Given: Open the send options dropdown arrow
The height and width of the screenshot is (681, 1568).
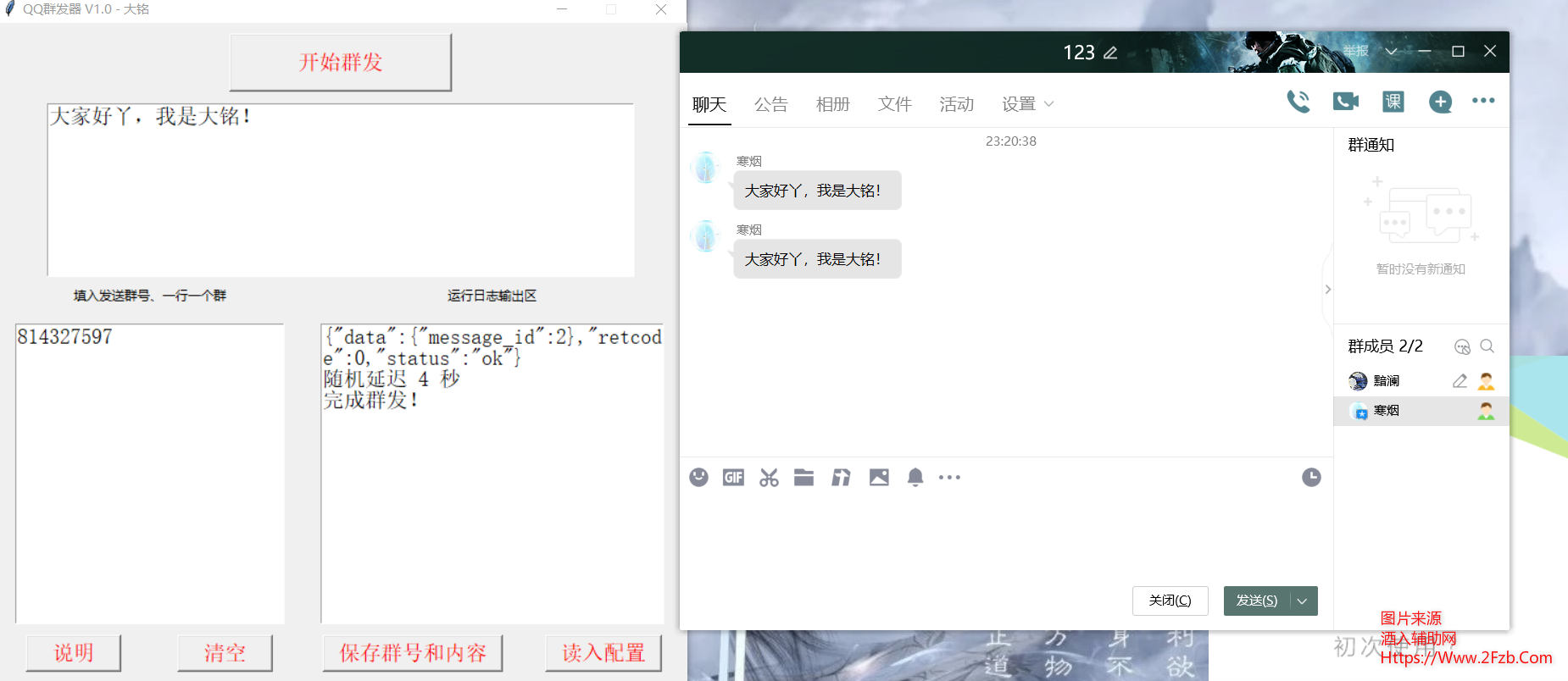Looking at the screenshot, I should point(1303,601).
